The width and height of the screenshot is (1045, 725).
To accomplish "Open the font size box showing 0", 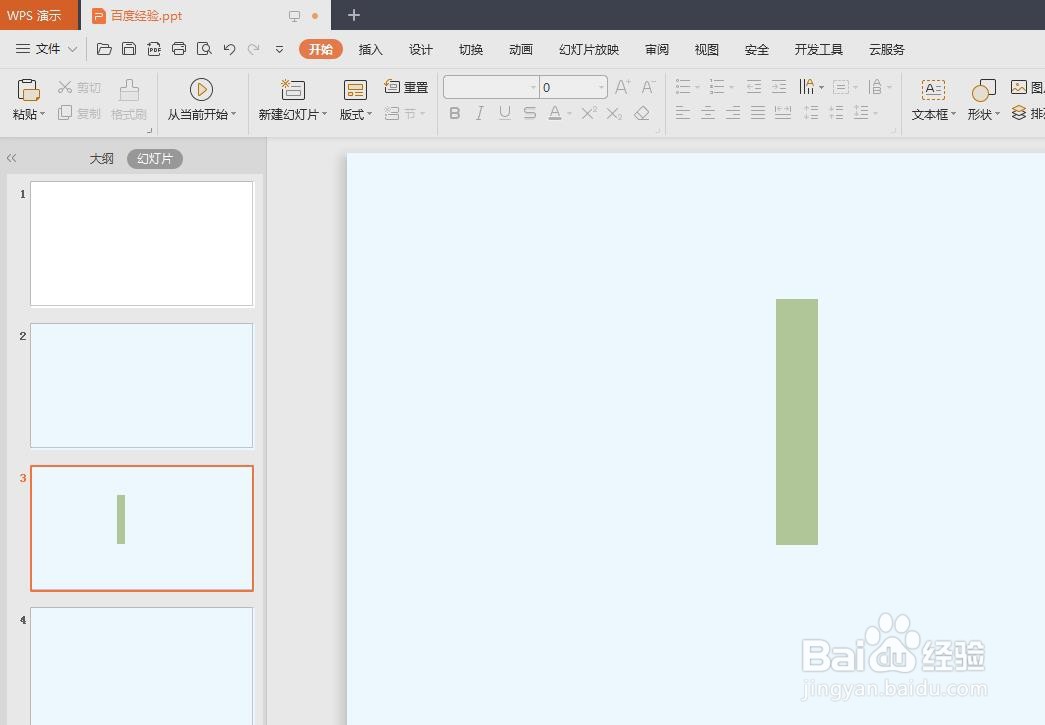I will pos(573,87).
